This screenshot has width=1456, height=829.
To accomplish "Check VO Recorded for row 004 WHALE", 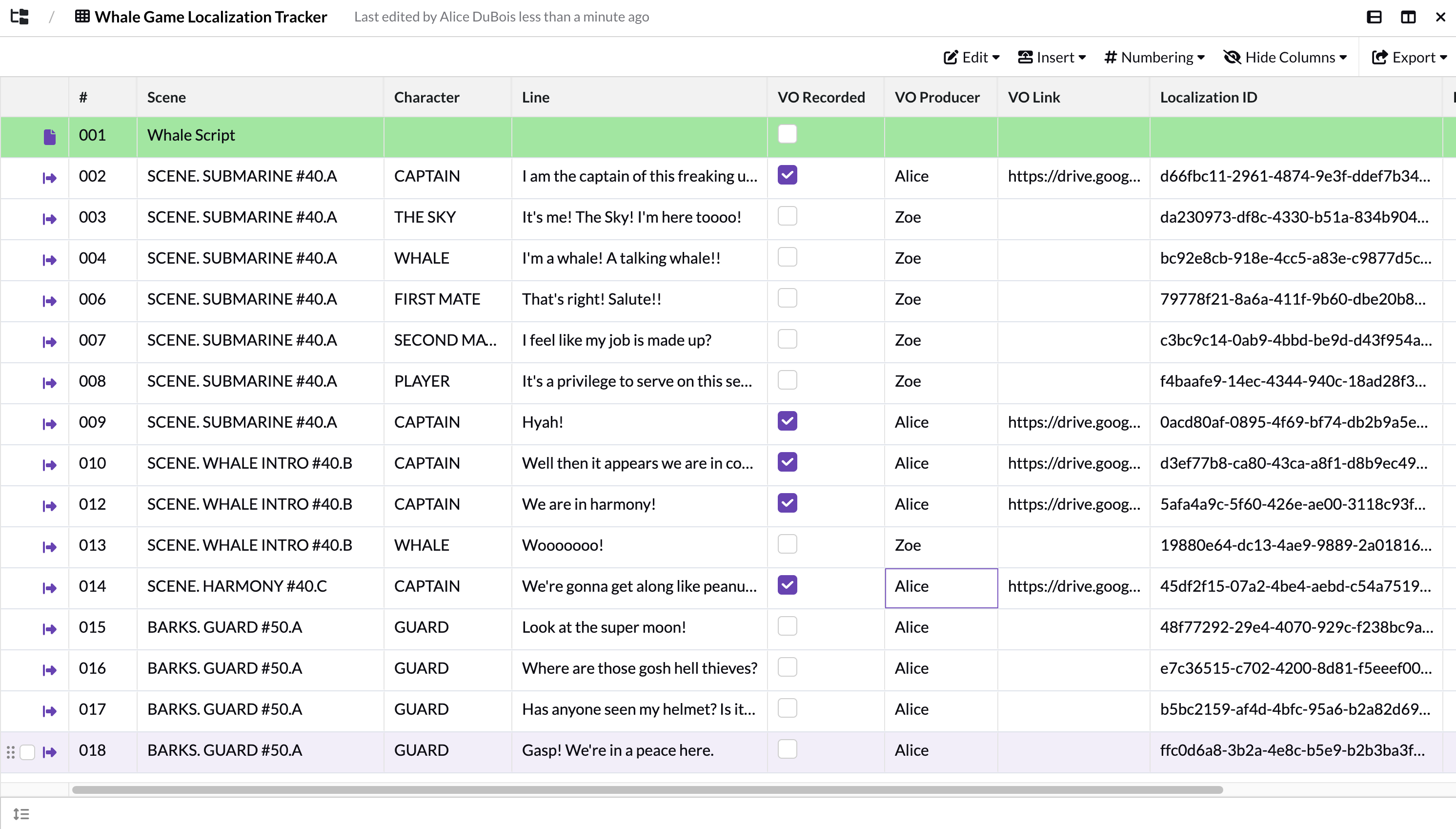I will point(788,257).
